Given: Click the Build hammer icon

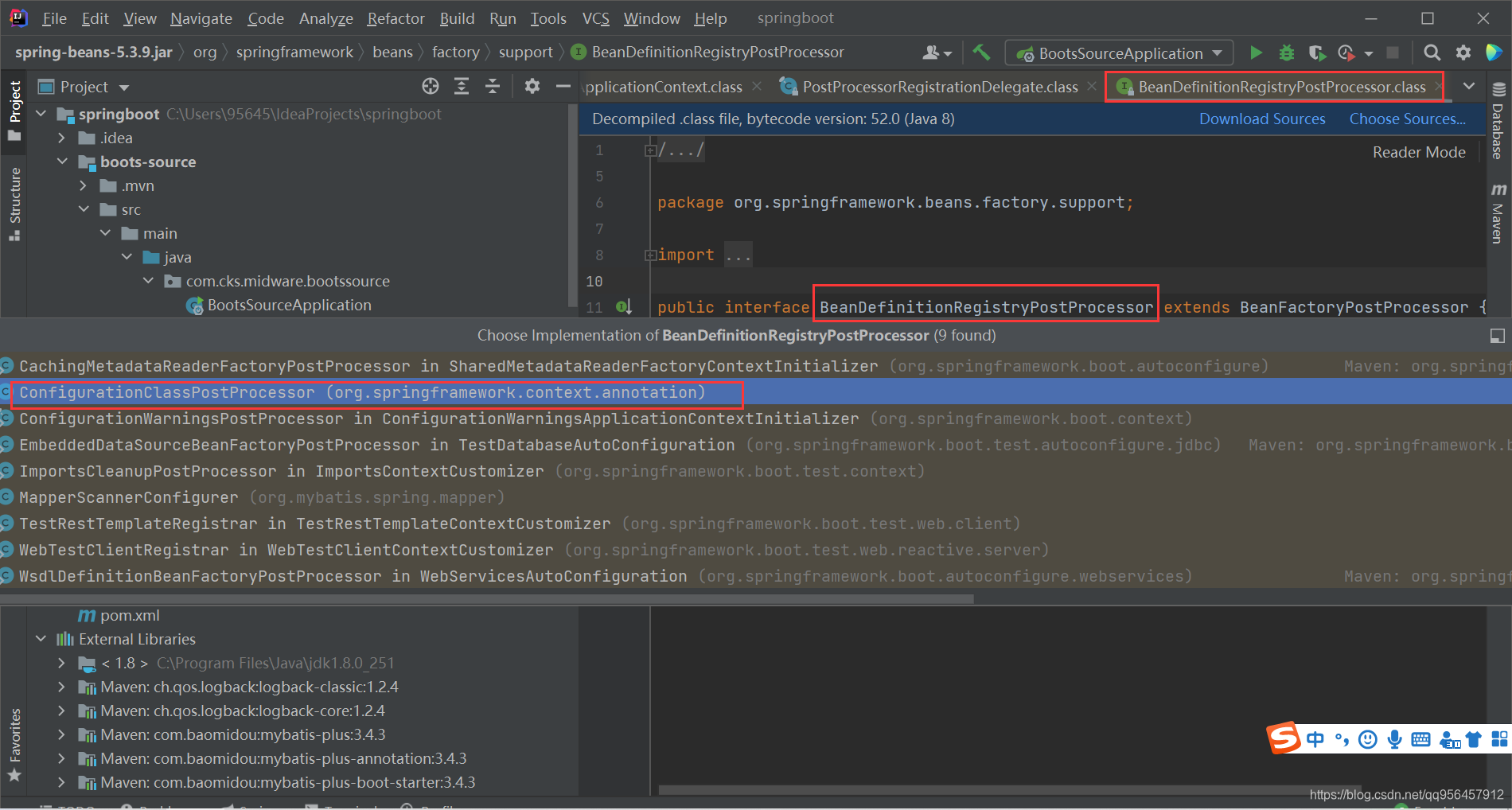Looking at the screenshot, I should click(x=981, y=53).
